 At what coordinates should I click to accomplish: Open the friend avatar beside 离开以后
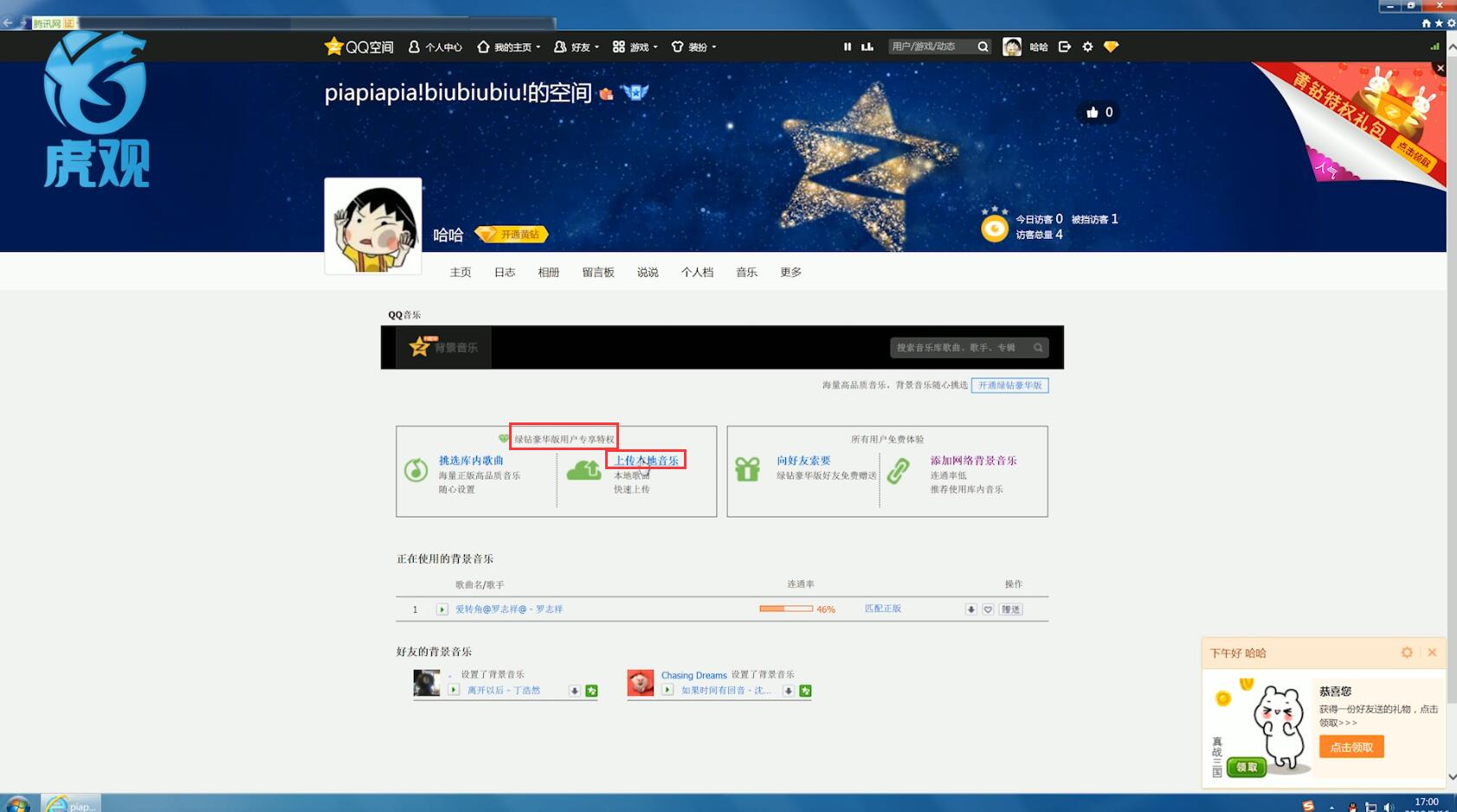coord(426,683)
